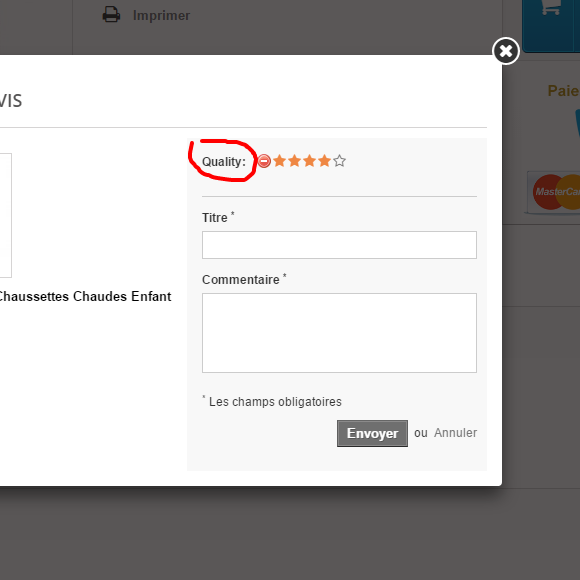Click the Annuler link
Image resolution: width=580 pixels, height=580 pixels.
click(x=455, y=433)
